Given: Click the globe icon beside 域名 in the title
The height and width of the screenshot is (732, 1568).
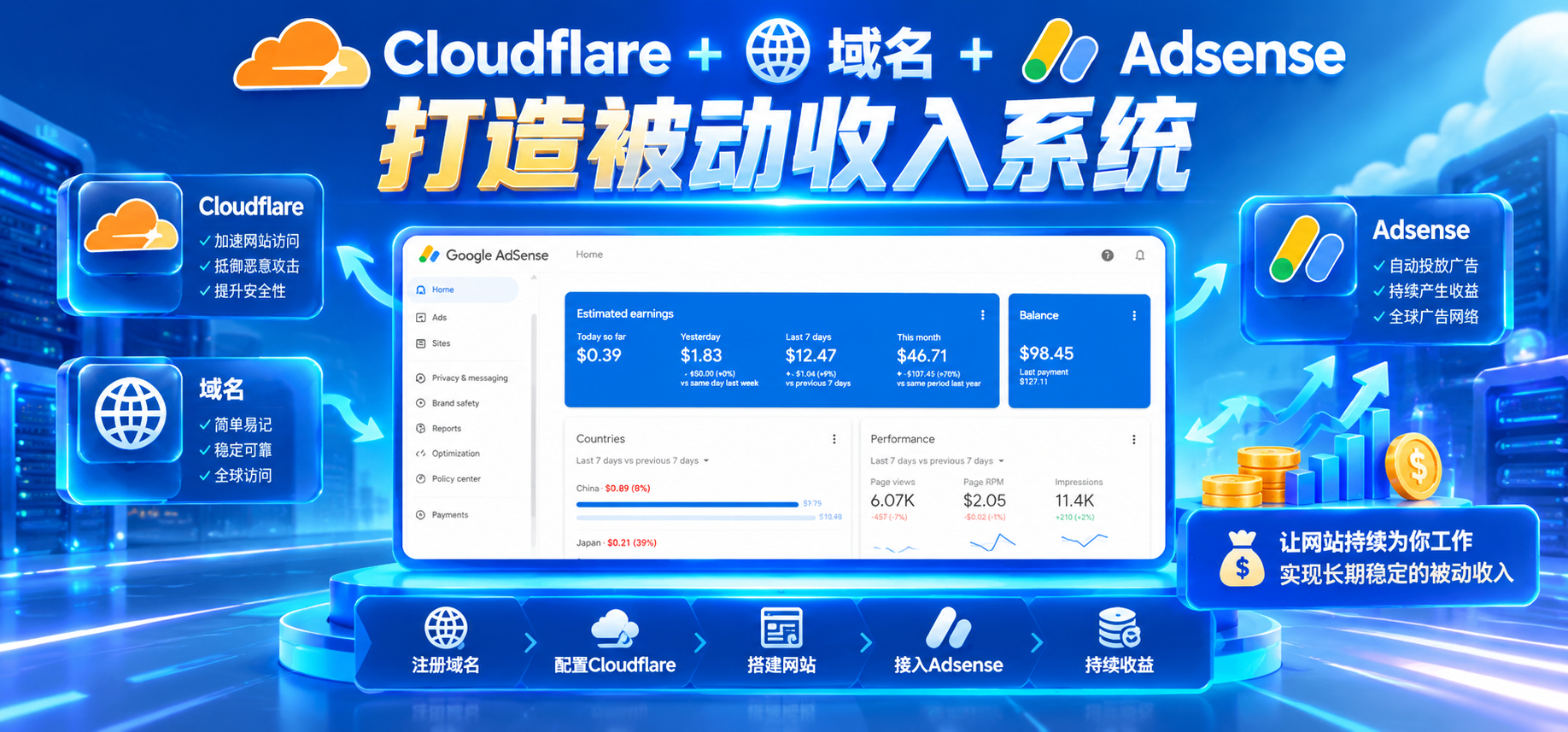Looking at the screenshot, I should click(777, 51).
